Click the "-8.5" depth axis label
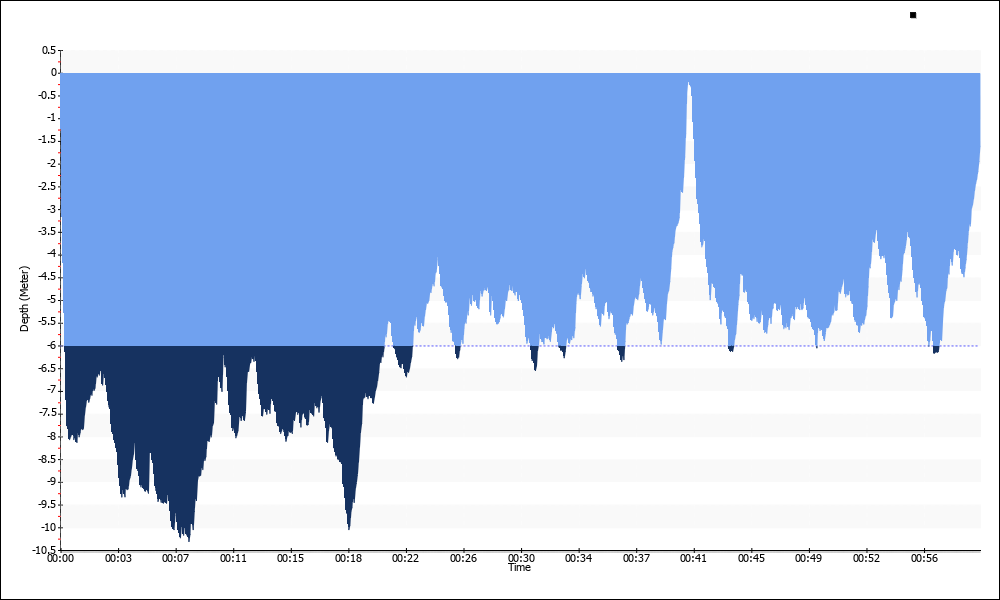The image size is (1000, 600). click(x=48, y=459)
